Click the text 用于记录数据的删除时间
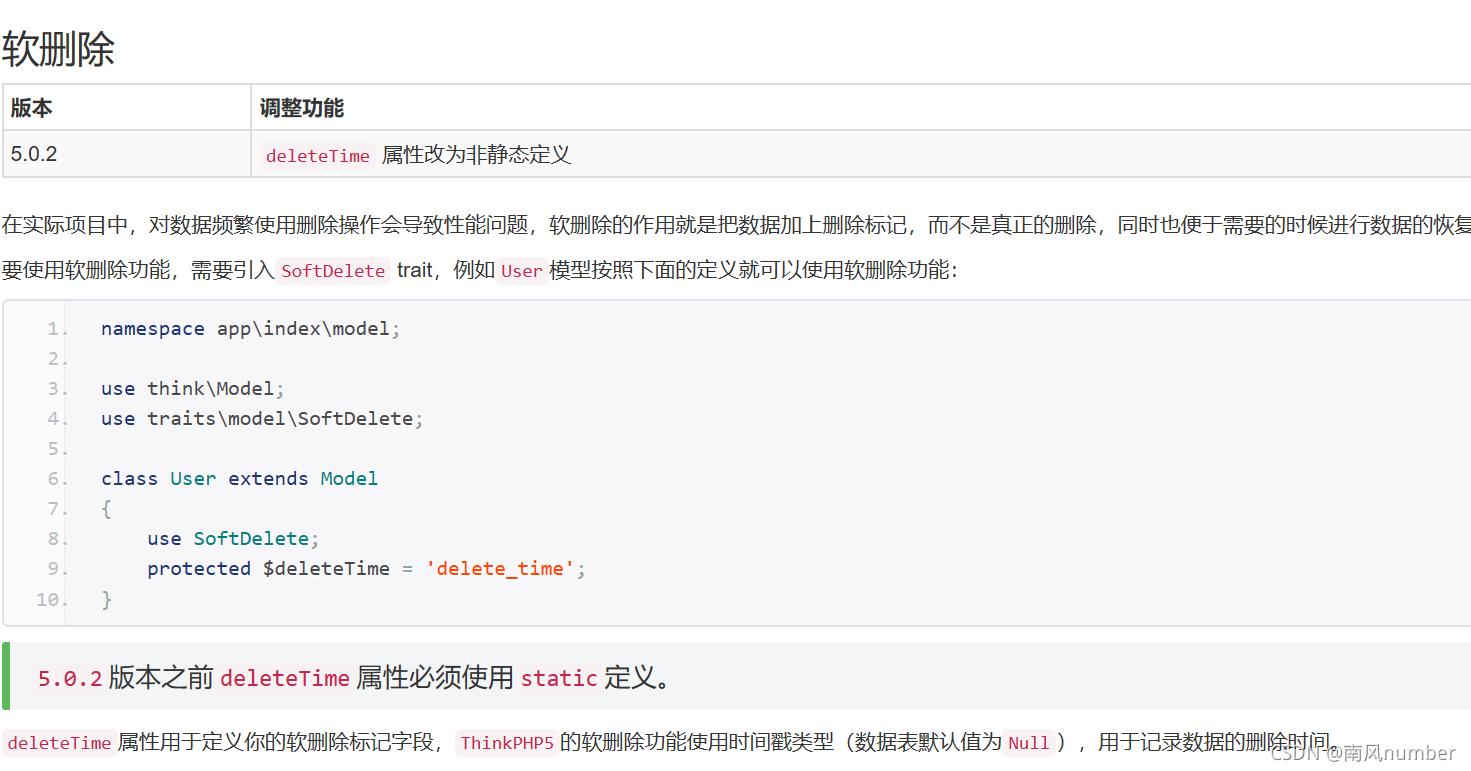 [x=1215, y=743]
